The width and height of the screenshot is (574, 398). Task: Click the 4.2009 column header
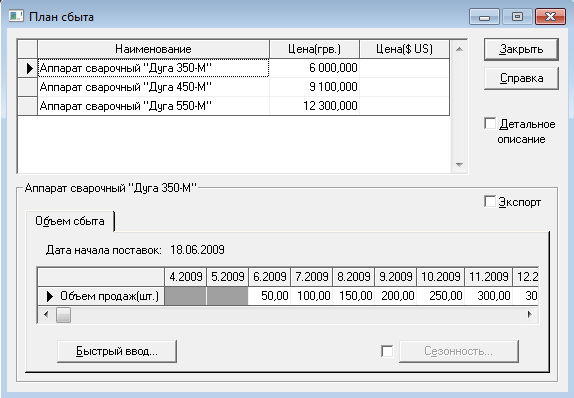click(186, 276)
